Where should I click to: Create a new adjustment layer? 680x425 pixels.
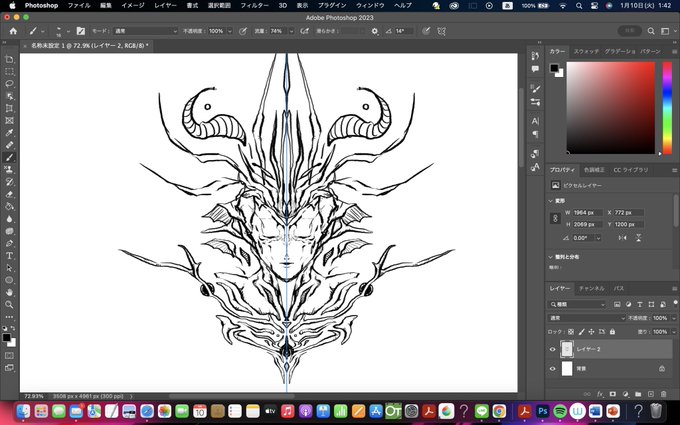click(625, 394)
